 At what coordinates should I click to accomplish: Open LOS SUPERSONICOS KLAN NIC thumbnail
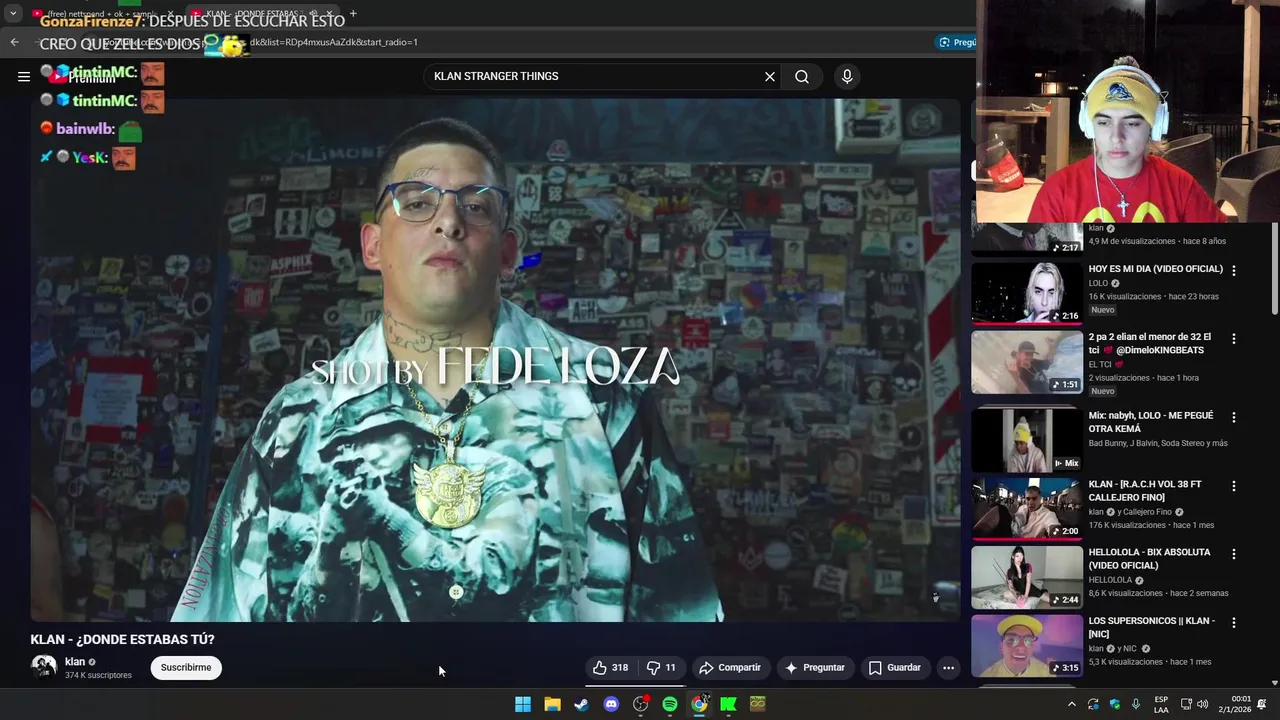coord(1027,645)
